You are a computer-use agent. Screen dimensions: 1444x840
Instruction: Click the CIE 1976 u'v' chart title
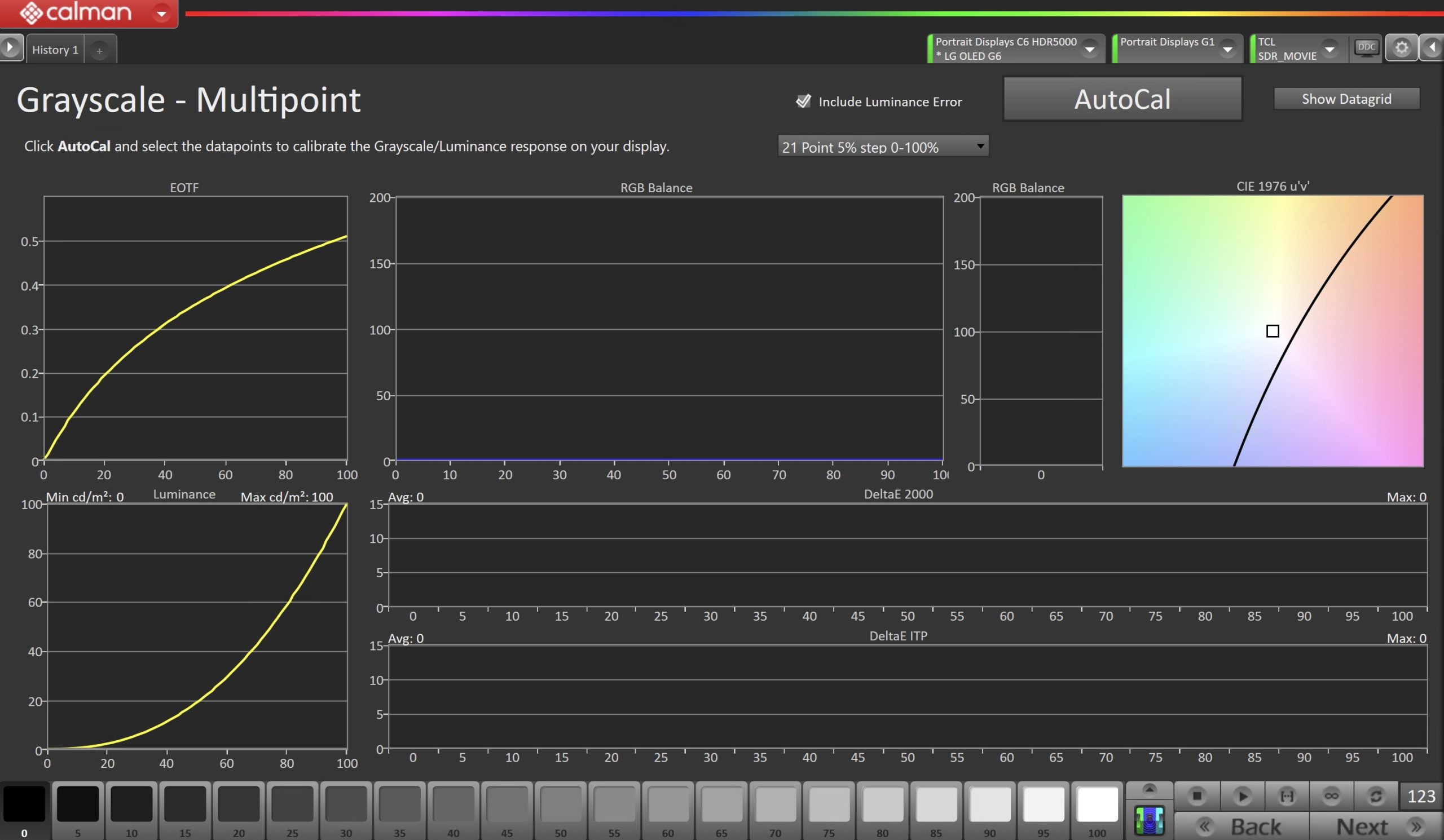point(1273,186)
